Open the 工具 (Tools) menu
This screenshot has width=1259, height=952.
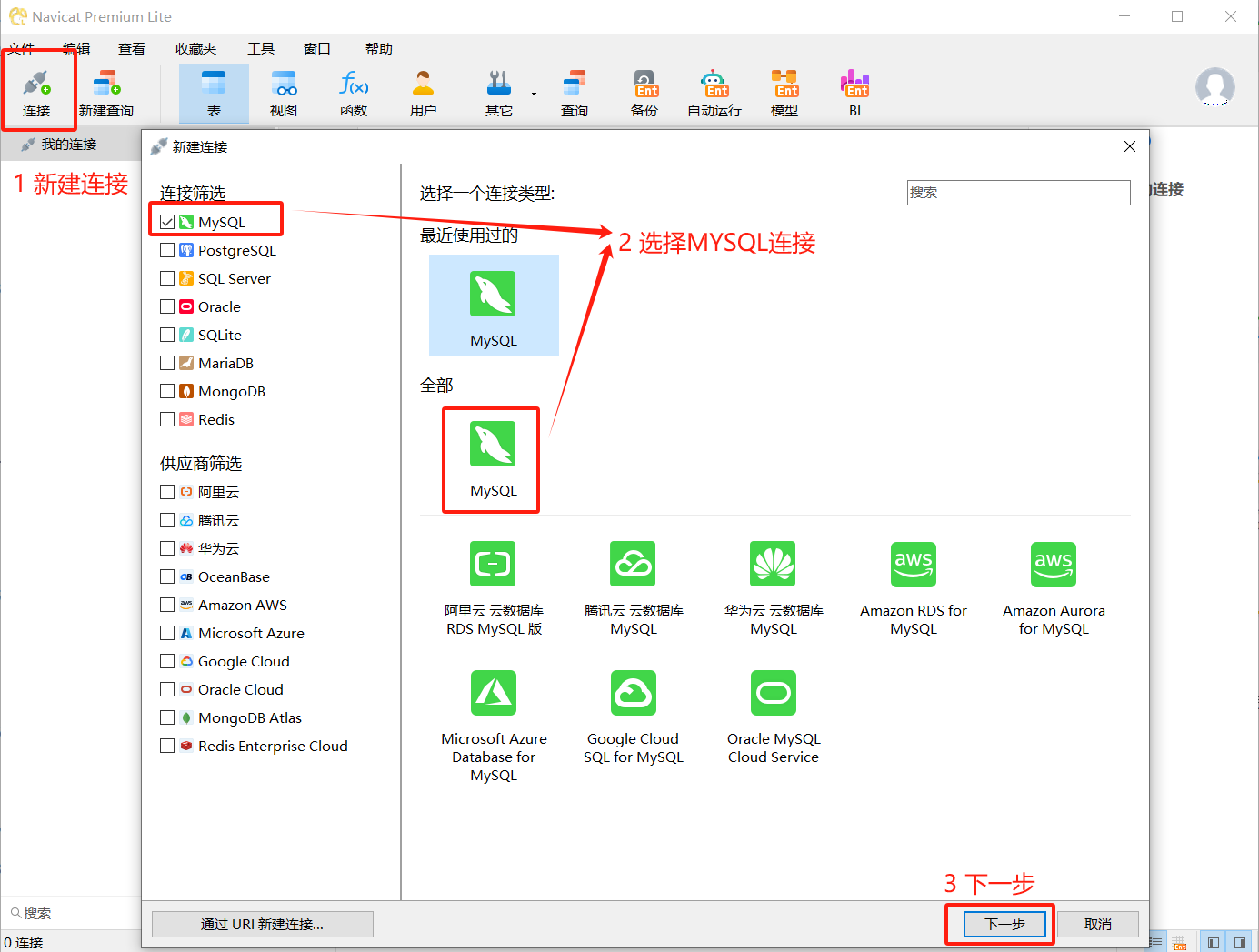pos(261,48)
